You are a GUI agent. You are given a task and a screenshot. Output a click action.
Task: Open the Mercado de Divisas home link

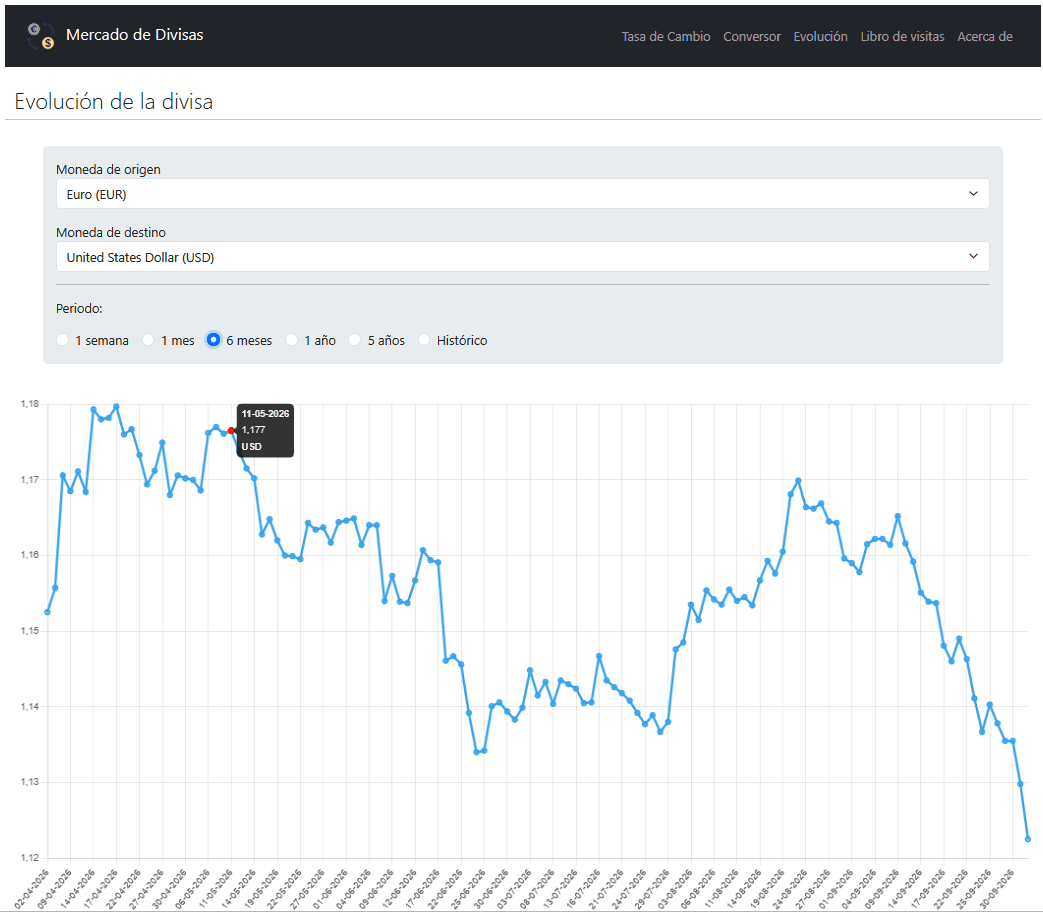tap(134, 35)
